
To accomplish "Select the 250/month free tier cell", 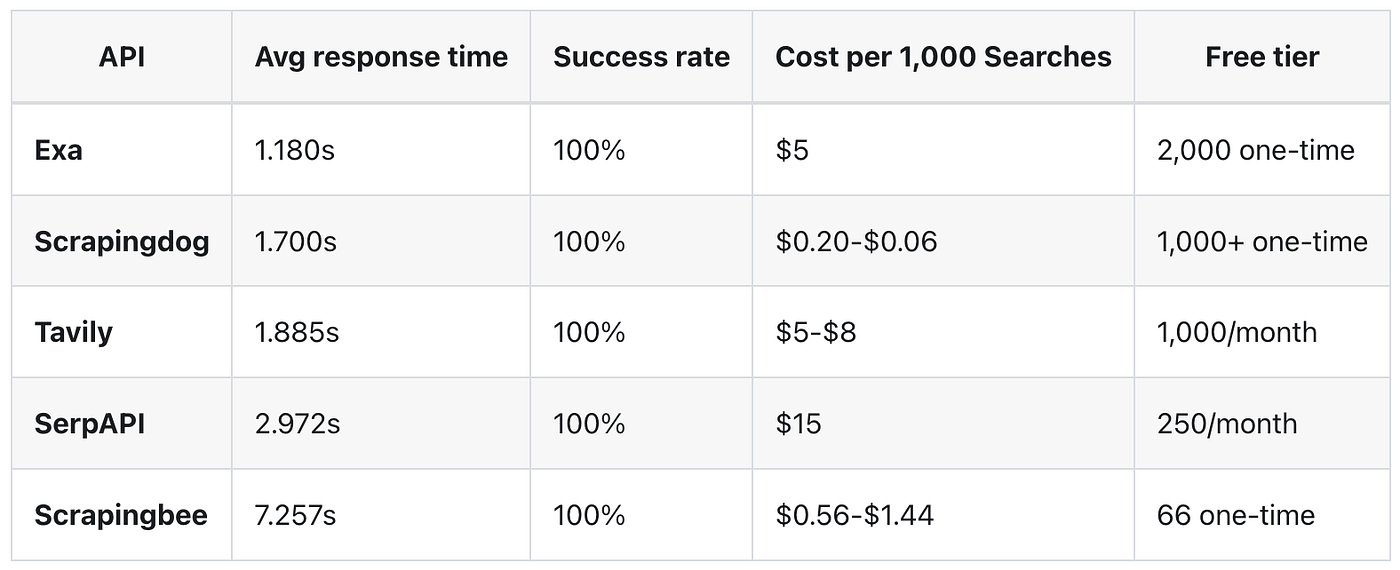I will pos(1227,423).
